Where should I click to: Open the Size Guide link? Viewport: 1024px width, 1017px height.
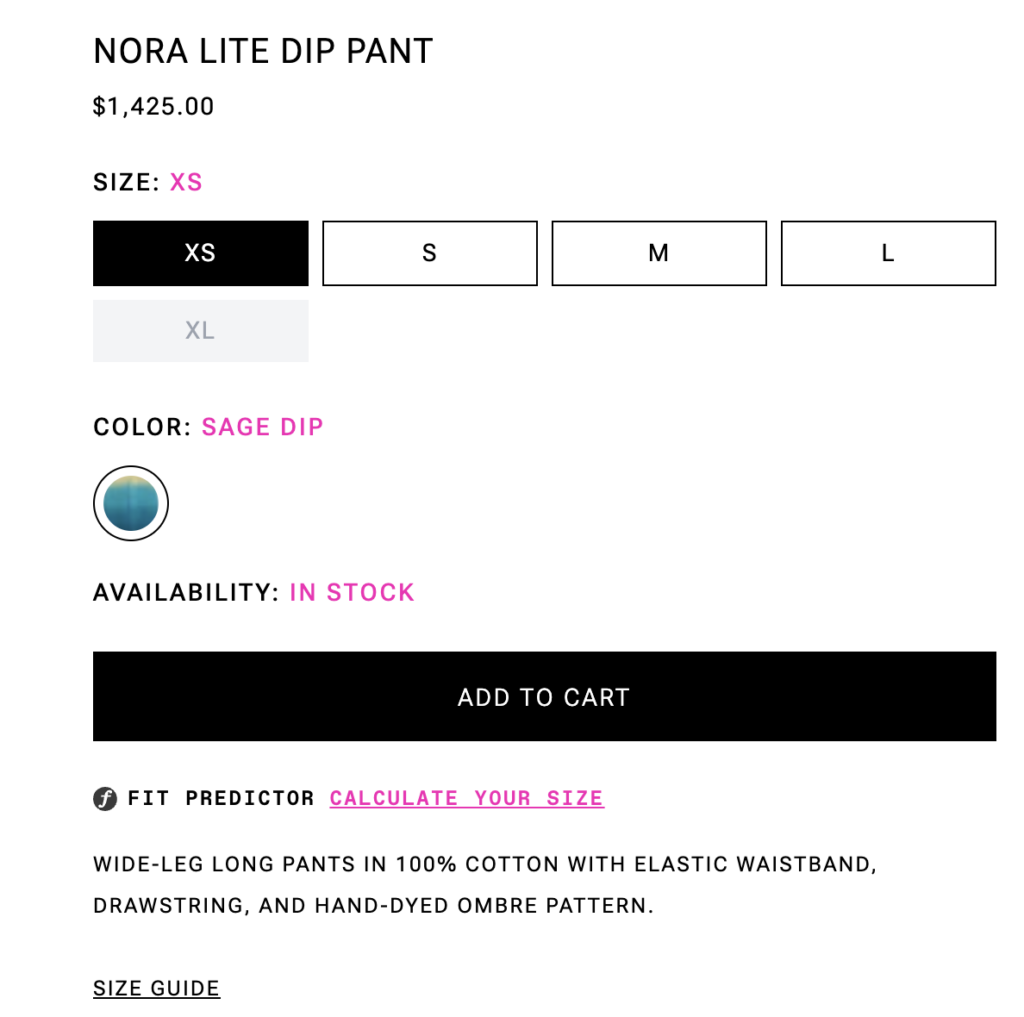coord(156,988)
